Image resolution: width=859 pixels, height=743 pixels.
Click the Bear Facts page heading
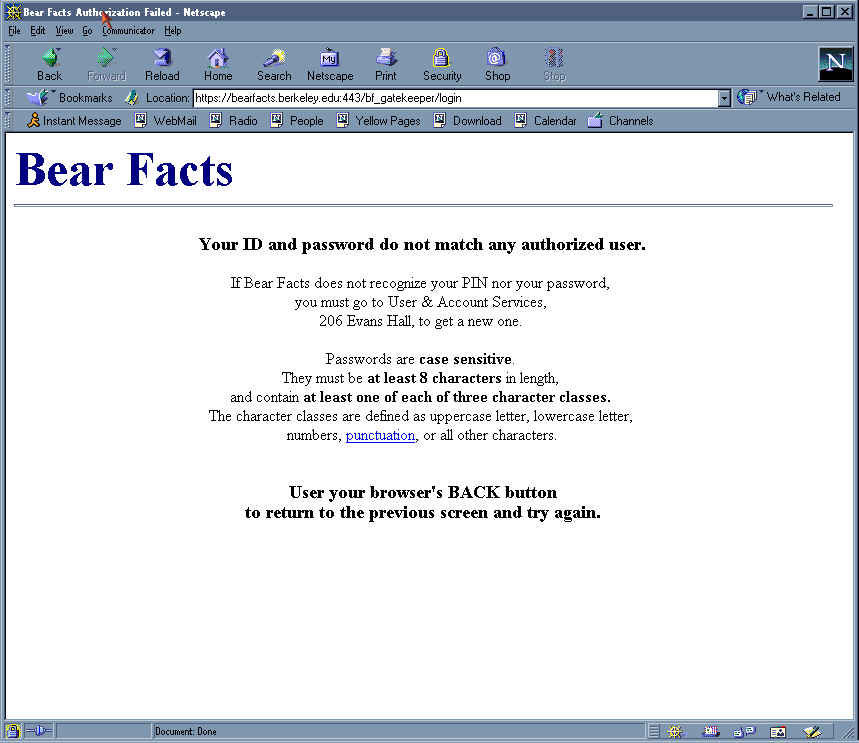pyautogui.click(x=124, y=170)
